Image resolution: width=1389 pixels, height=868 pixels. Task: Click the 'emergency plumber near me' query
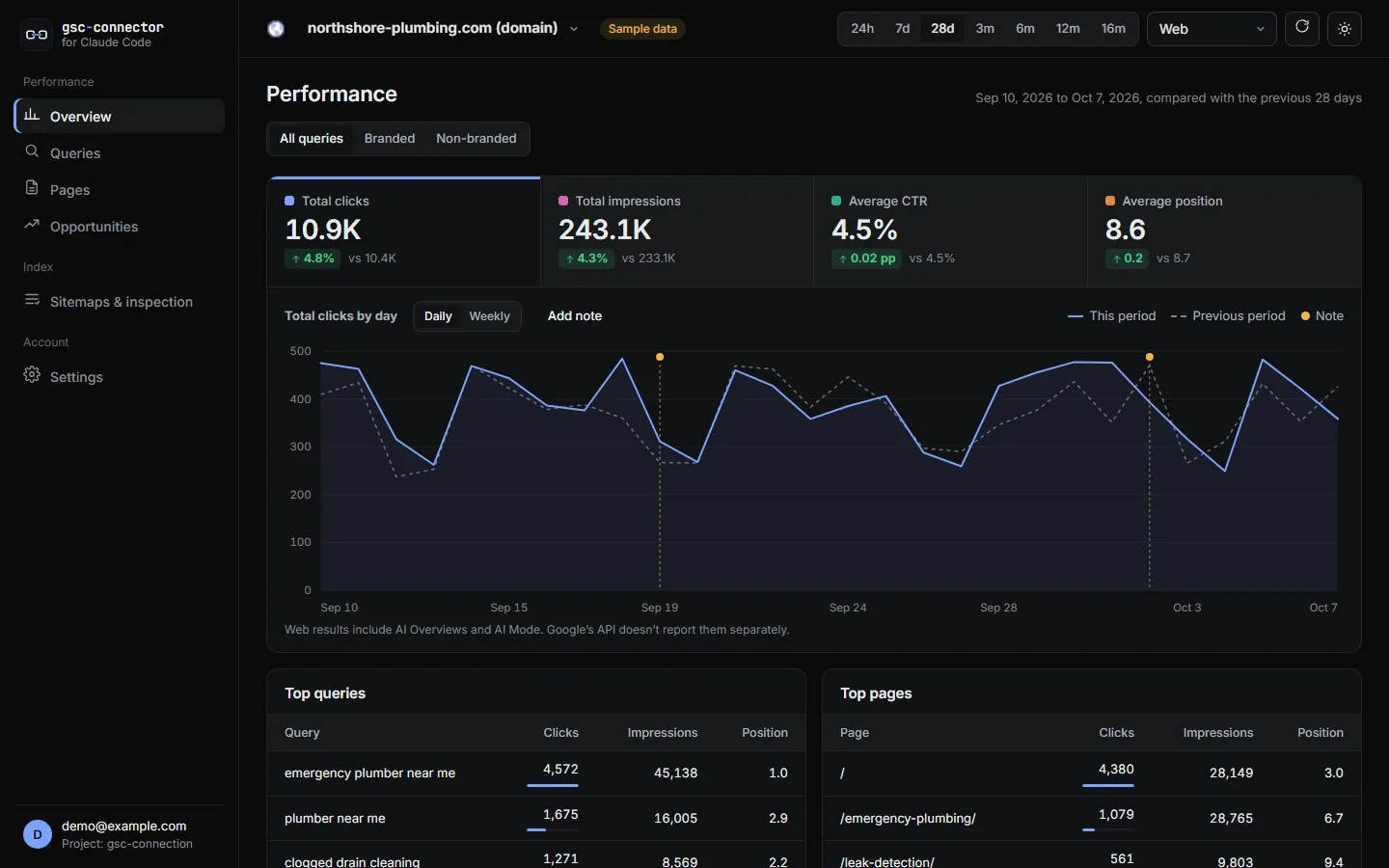369,773
